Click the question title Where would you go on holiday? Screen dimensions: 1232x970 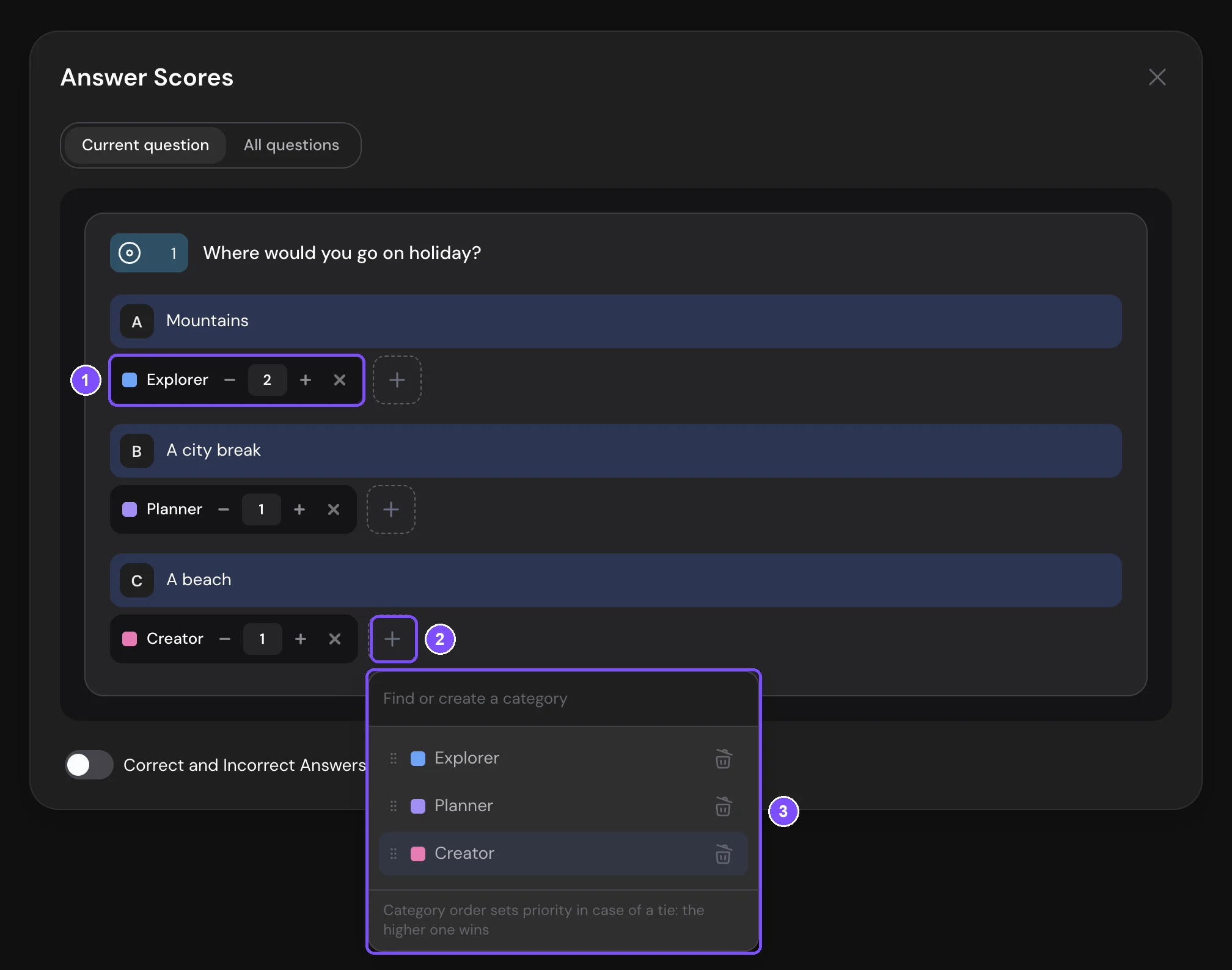tap(342, 253)
